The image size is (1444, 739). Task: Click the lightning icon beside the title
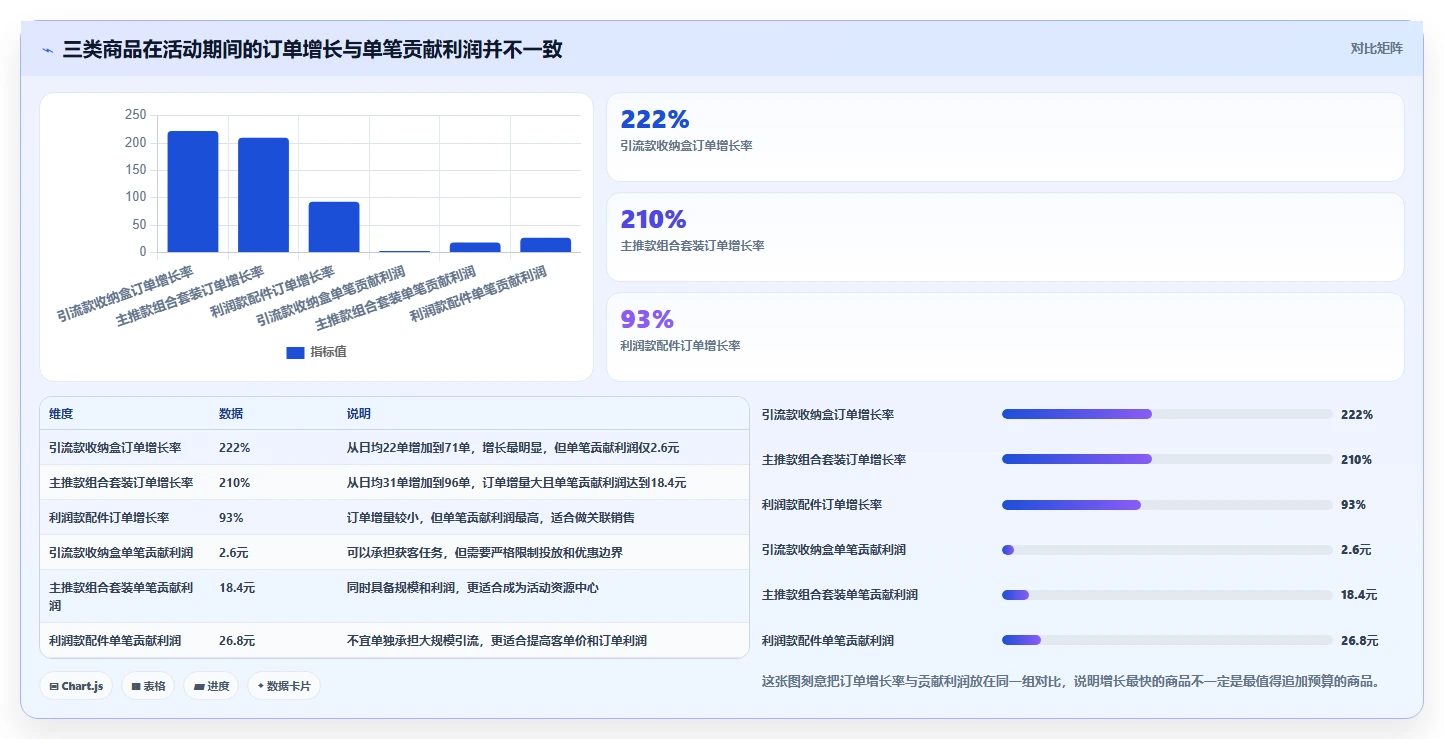47,49
